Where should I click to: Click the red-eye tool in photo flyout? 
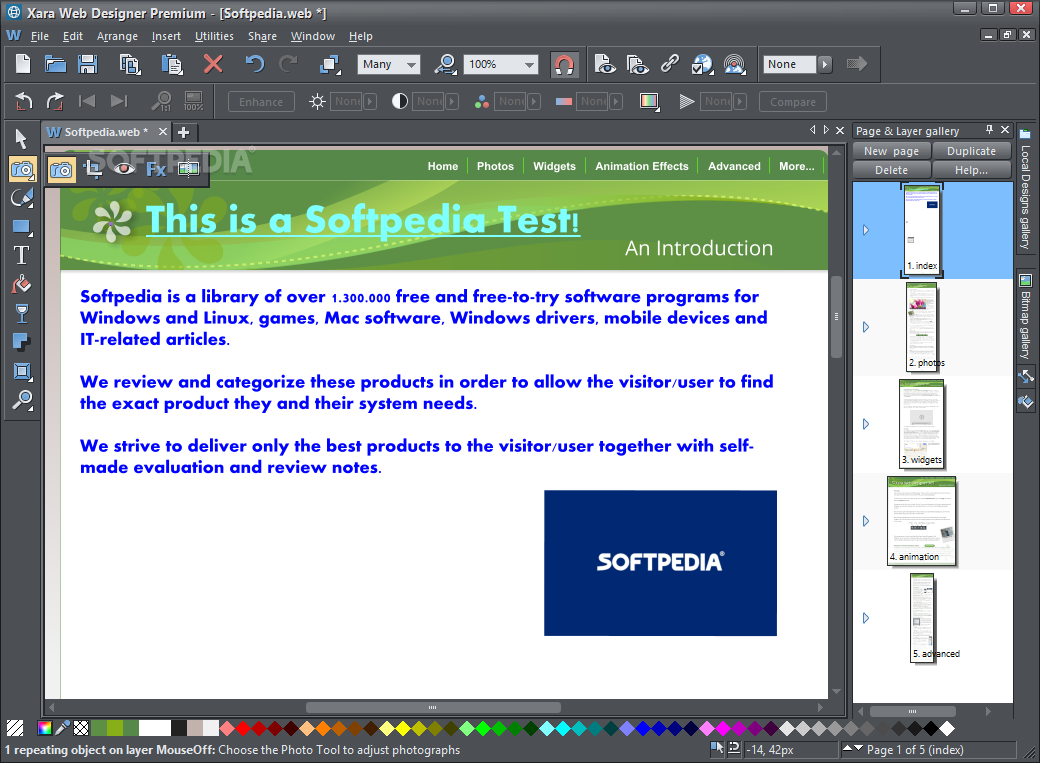click(124, 169)
